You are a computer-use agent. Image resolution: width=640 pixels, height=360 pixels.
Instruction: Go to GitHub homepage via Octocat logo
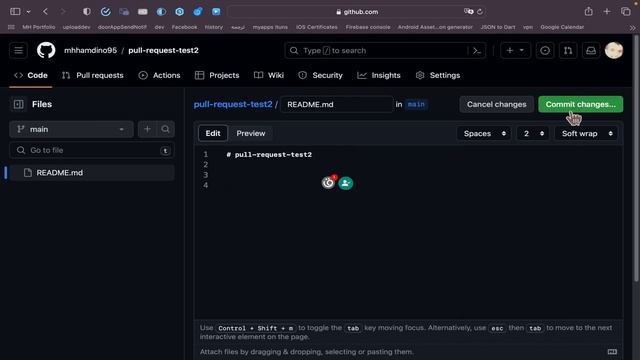[46, 50]
